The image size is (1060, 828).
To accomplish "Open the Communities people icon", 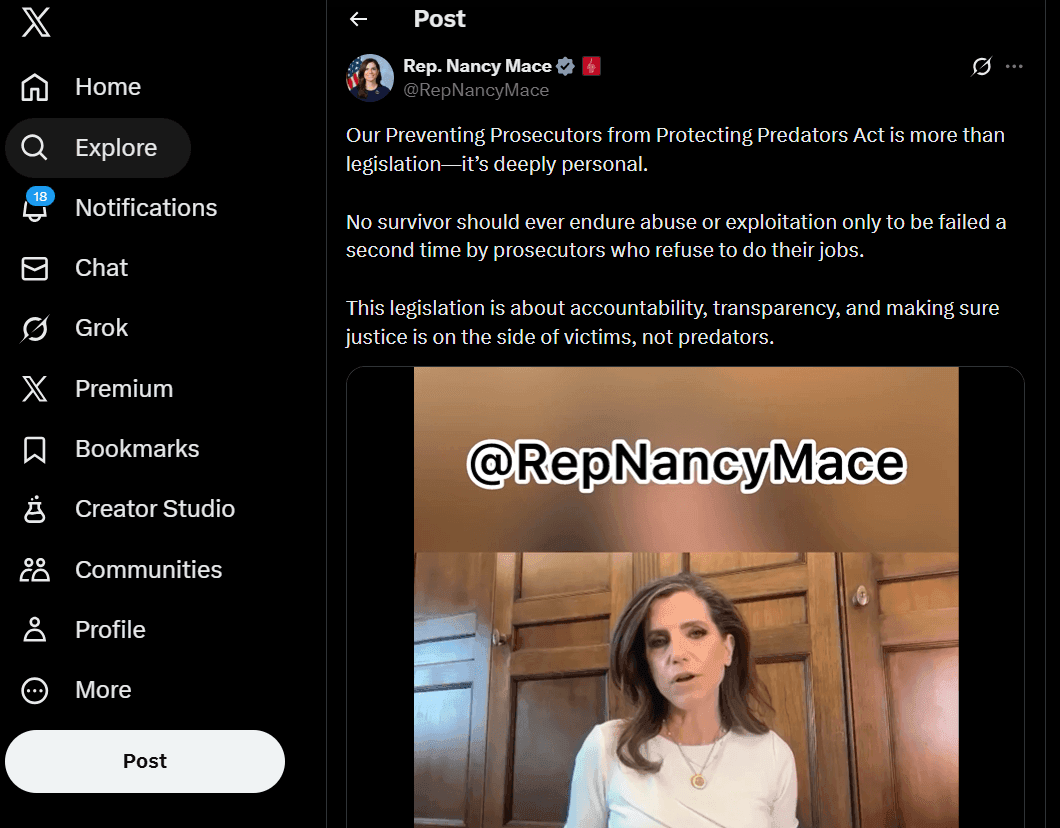I will pyautogui.click(x=34, y=570).
